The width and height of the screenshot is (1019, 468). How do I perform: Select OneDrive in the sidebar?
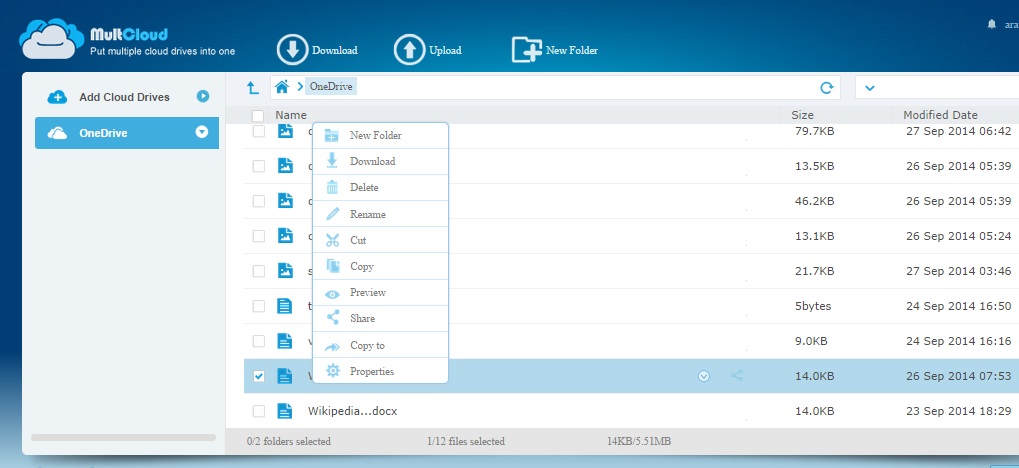[x=127, y=133]
